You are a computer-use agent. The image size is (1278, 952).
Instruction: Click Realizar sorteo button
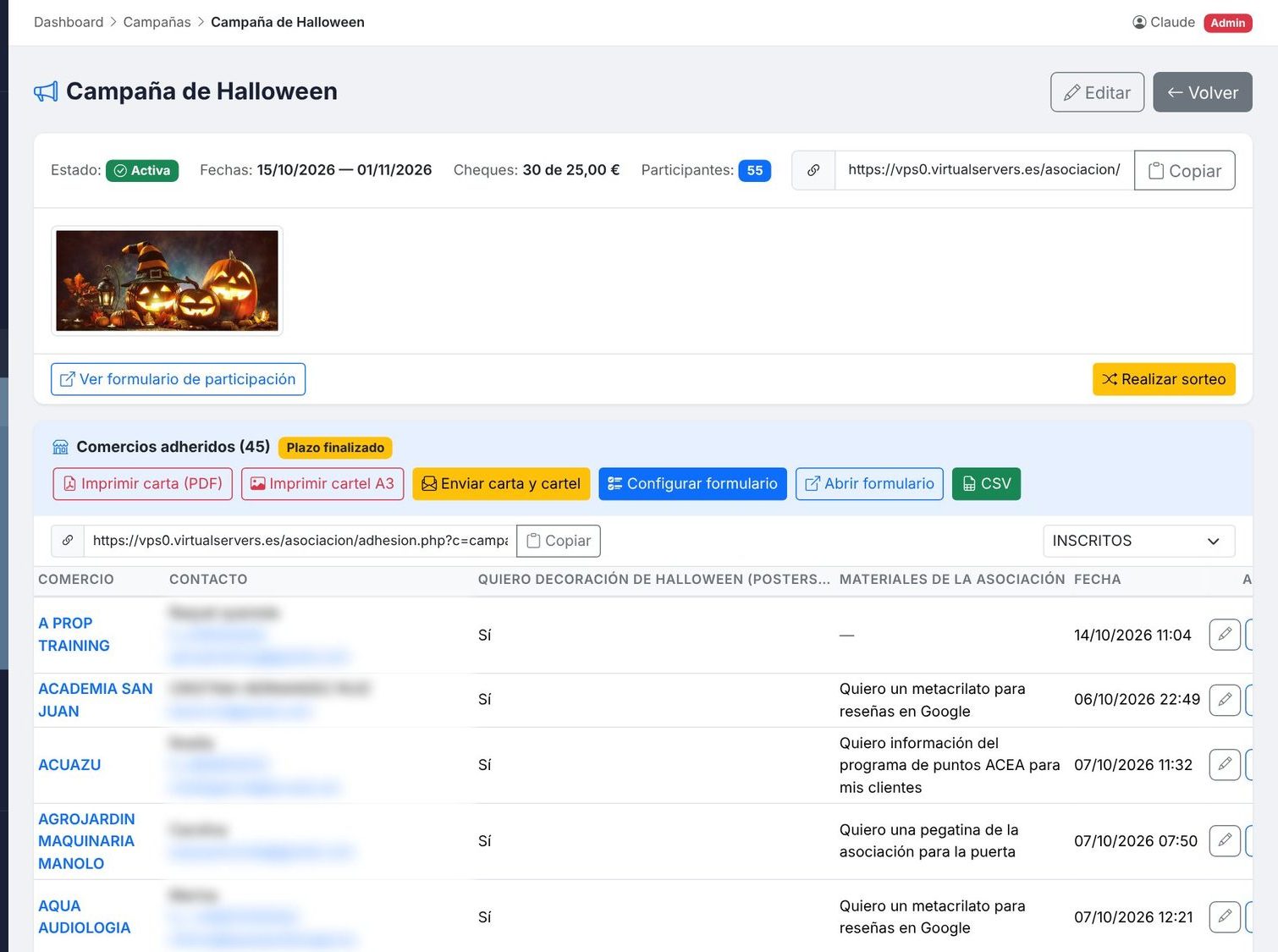pyautogui.click(x=1164, y=379)
